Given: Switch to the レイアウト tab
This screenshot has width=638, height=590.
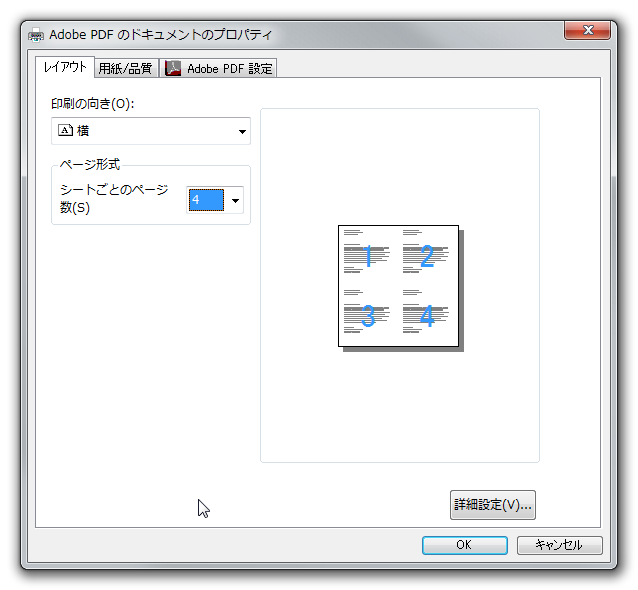Looking at the screenshot, I should (x=65, y=67).
